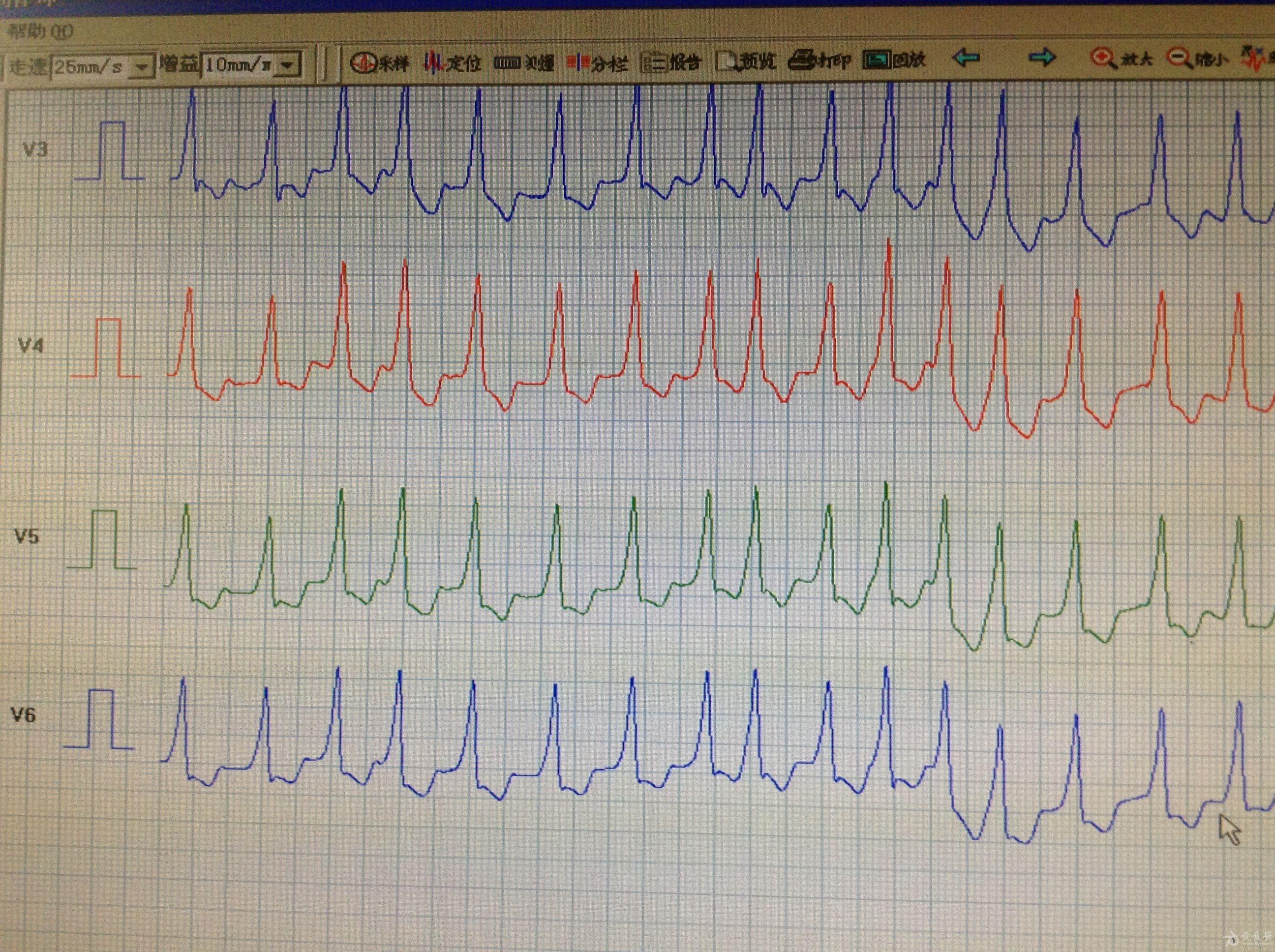Print the ECG with the 打印 icon
Image resolution: width=1275 pixels, height=952 pixels.
pyautogui.click(x=819, y=59)
